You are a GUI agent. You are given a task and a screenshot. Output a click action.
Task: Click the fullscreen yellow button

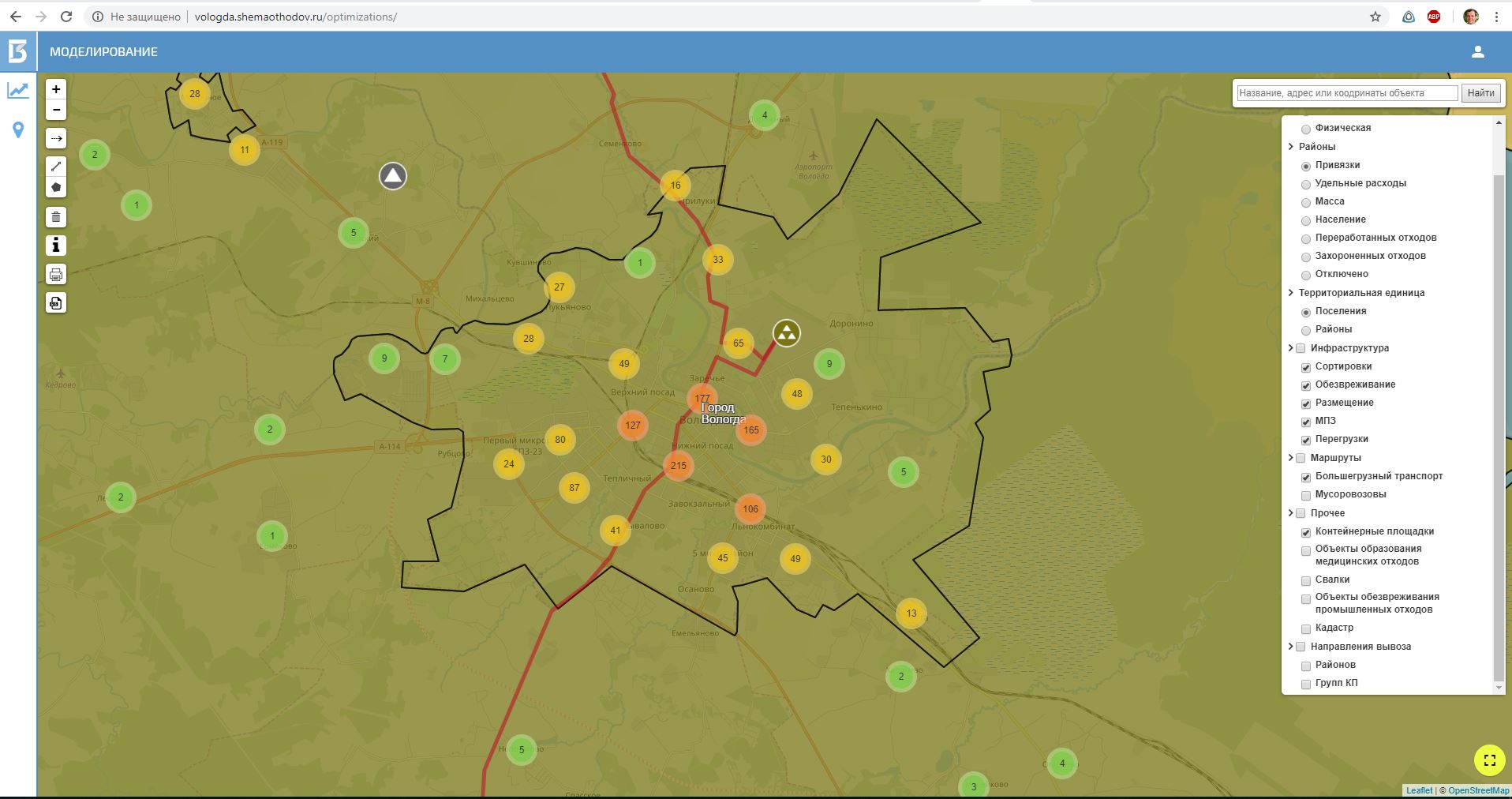point(1489,760)
